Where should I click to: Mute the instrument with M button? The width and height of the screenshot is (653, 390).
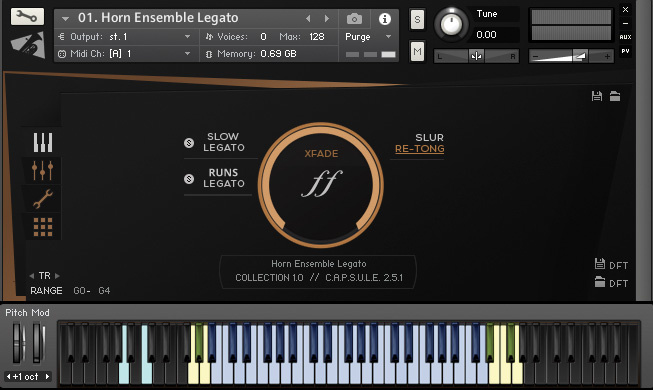coord(417,52)
